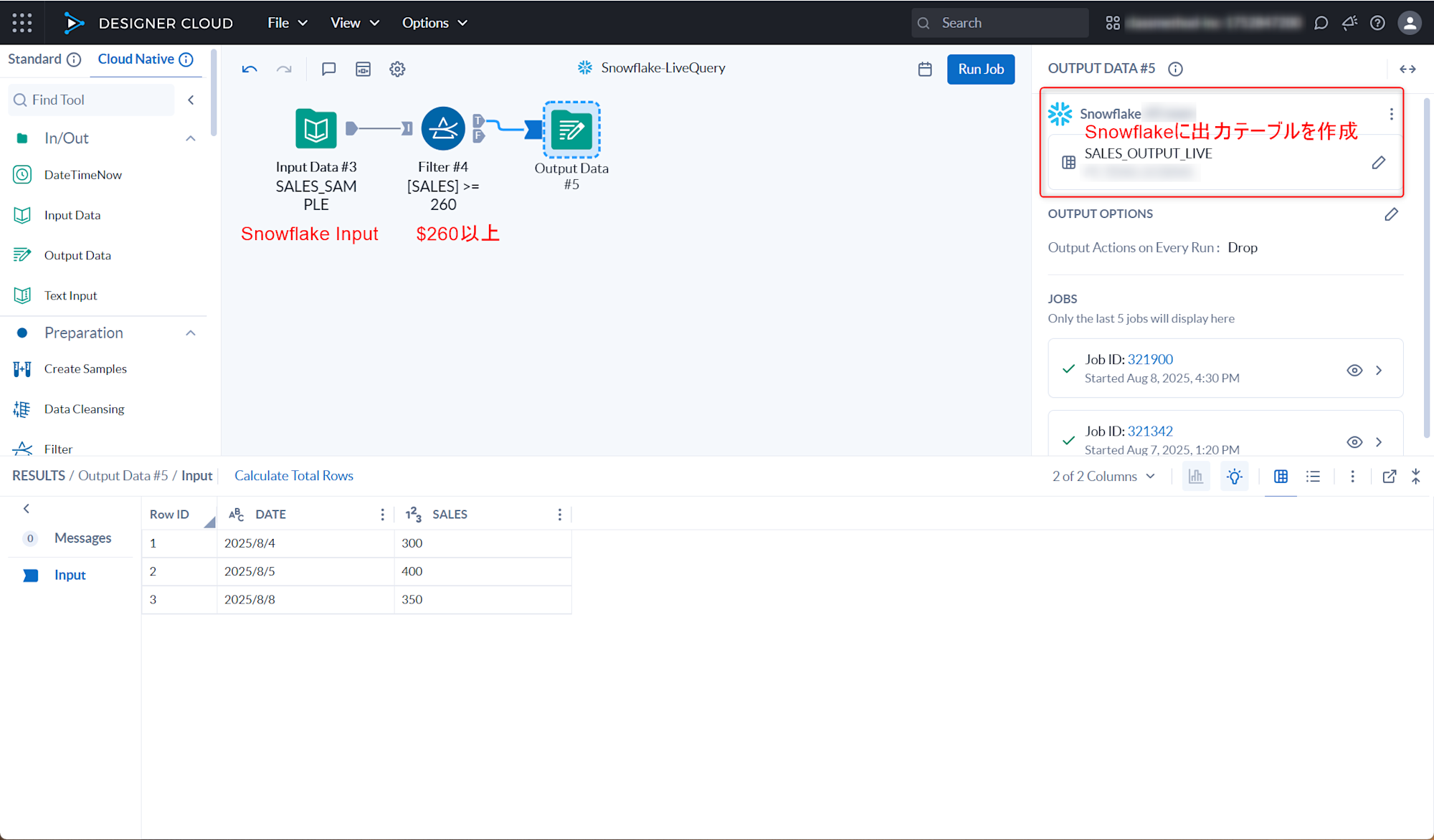Open Job ID 321900 link
The image size is (1434, 840).
tap(1150, 360)
